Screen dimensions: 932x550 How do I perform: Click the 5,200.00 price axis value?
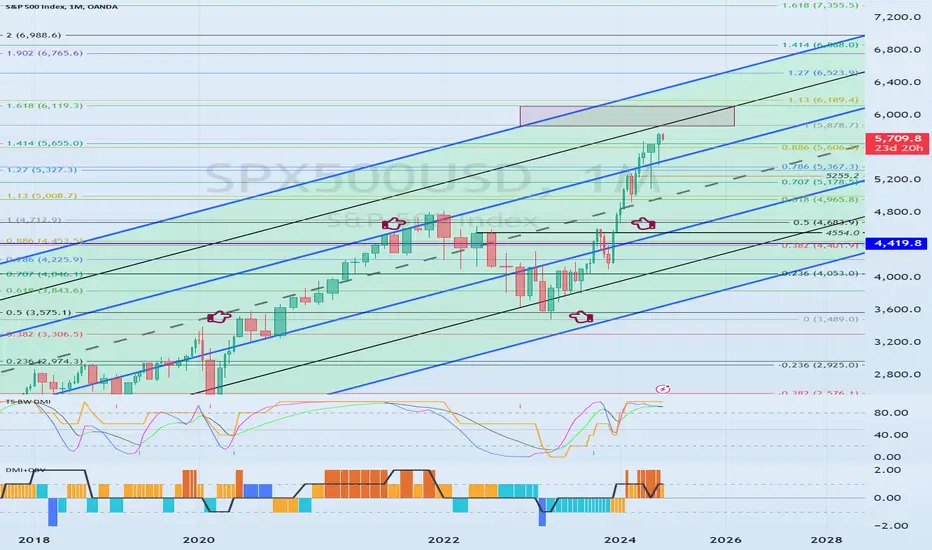tap(897, 179)
